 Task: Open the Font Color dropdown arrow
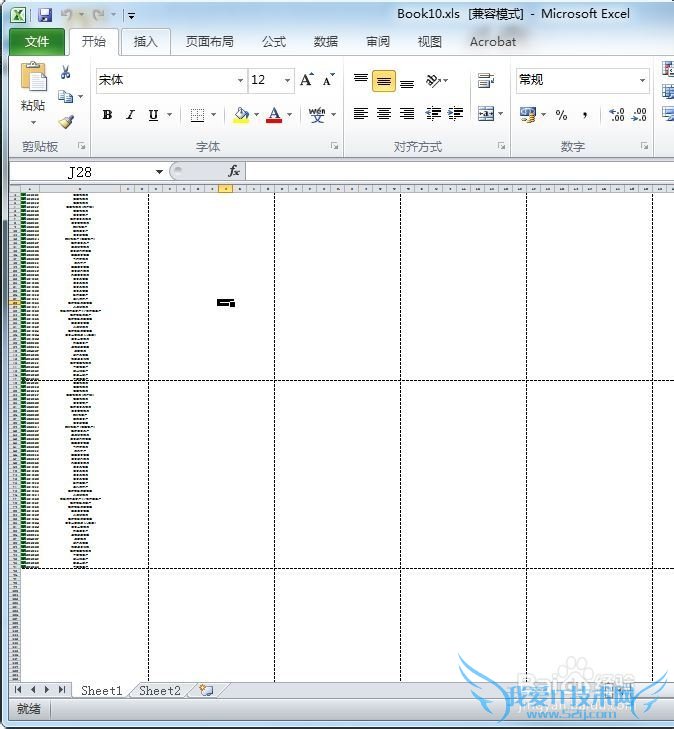point(290,114)
